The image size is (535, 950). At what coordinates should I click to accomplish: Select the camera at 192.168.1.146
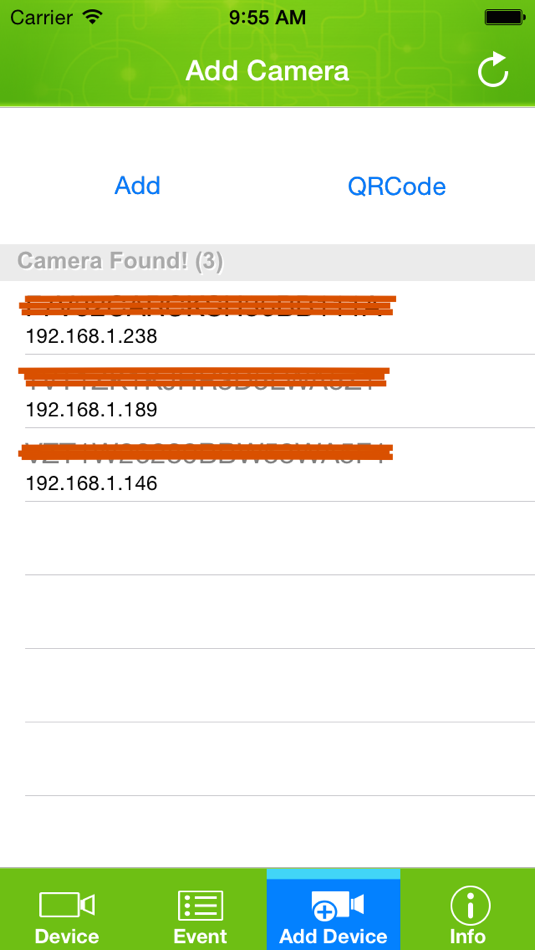267,465
